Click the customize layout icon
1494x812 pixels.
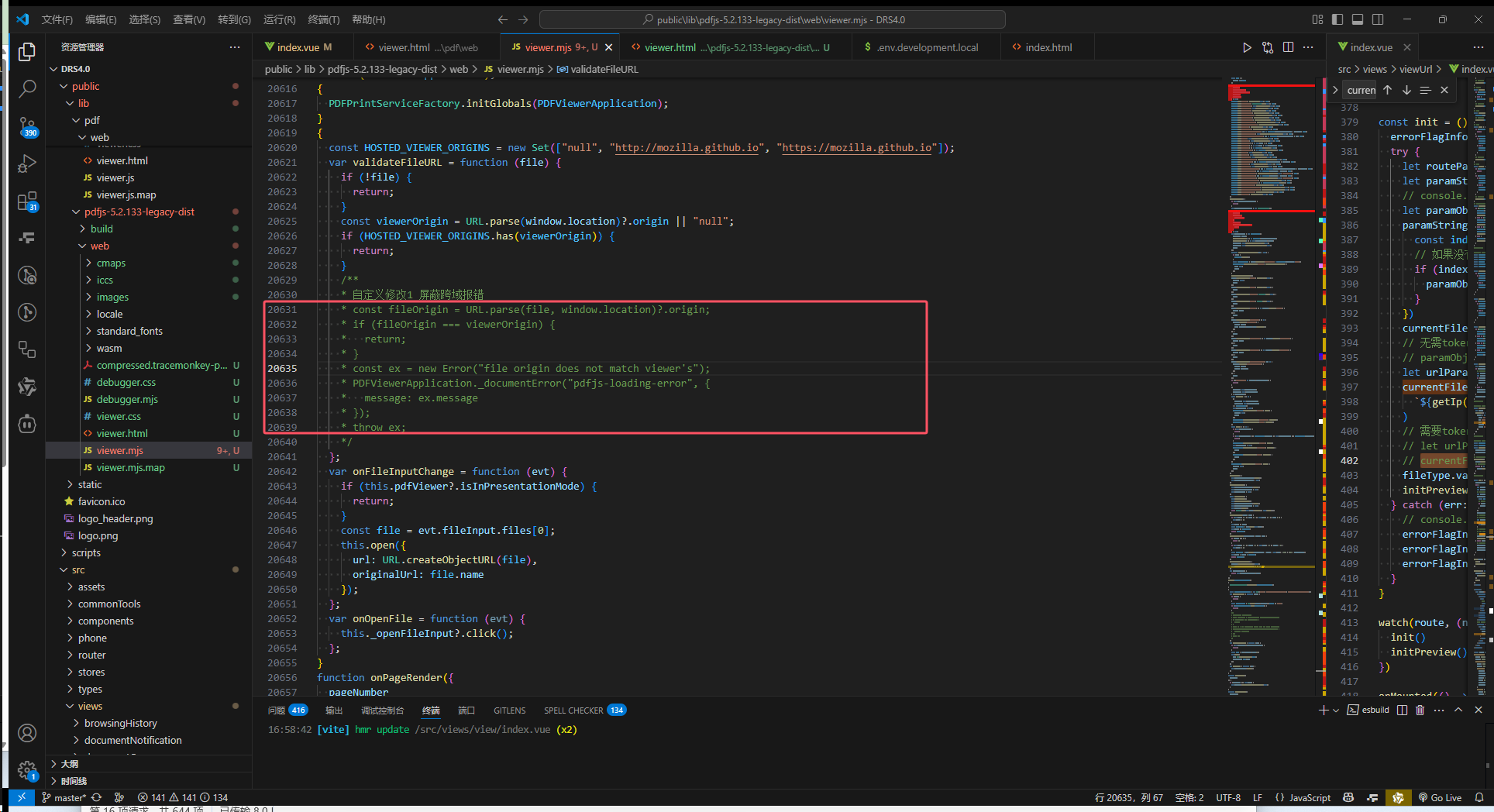[x=1318, y=19]
